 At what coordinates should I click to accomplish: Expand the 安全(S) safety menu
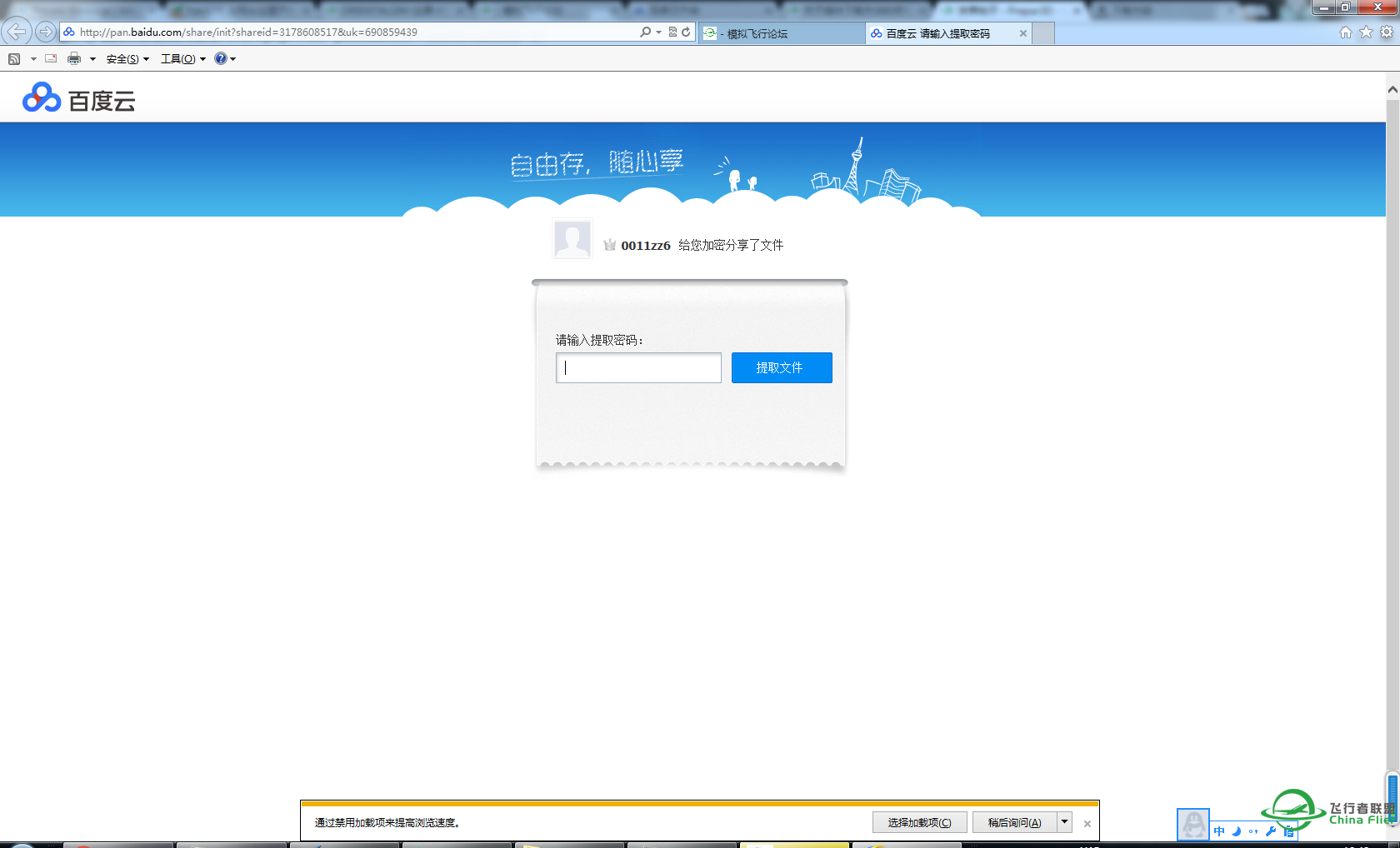point(127,58)
